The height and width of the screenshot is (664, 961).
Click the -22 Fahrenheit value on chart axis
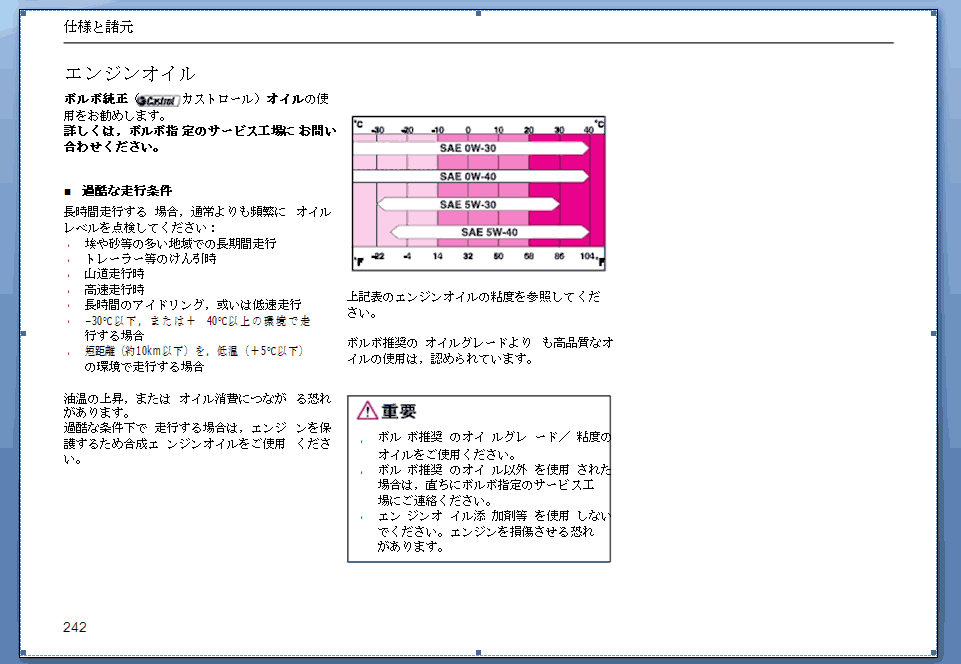click(378, 256)
